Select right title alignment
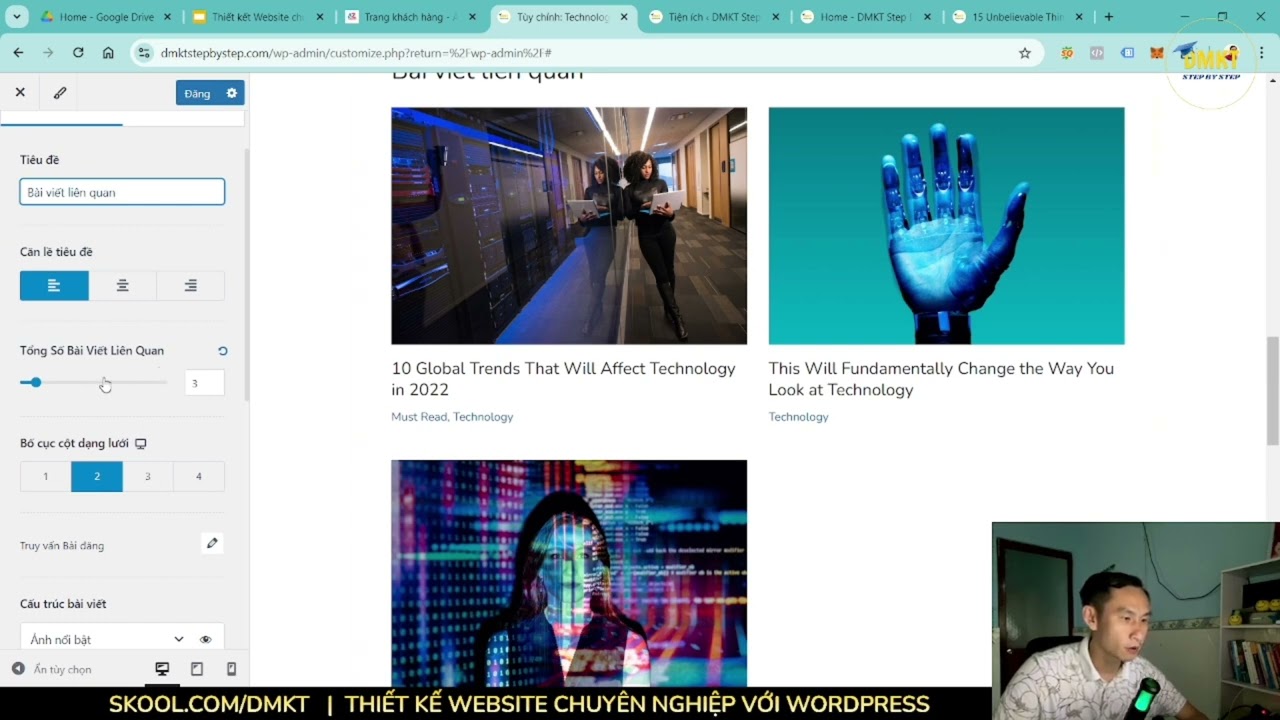The width and height of the screenshot is (1280, 720). point(190,285)
